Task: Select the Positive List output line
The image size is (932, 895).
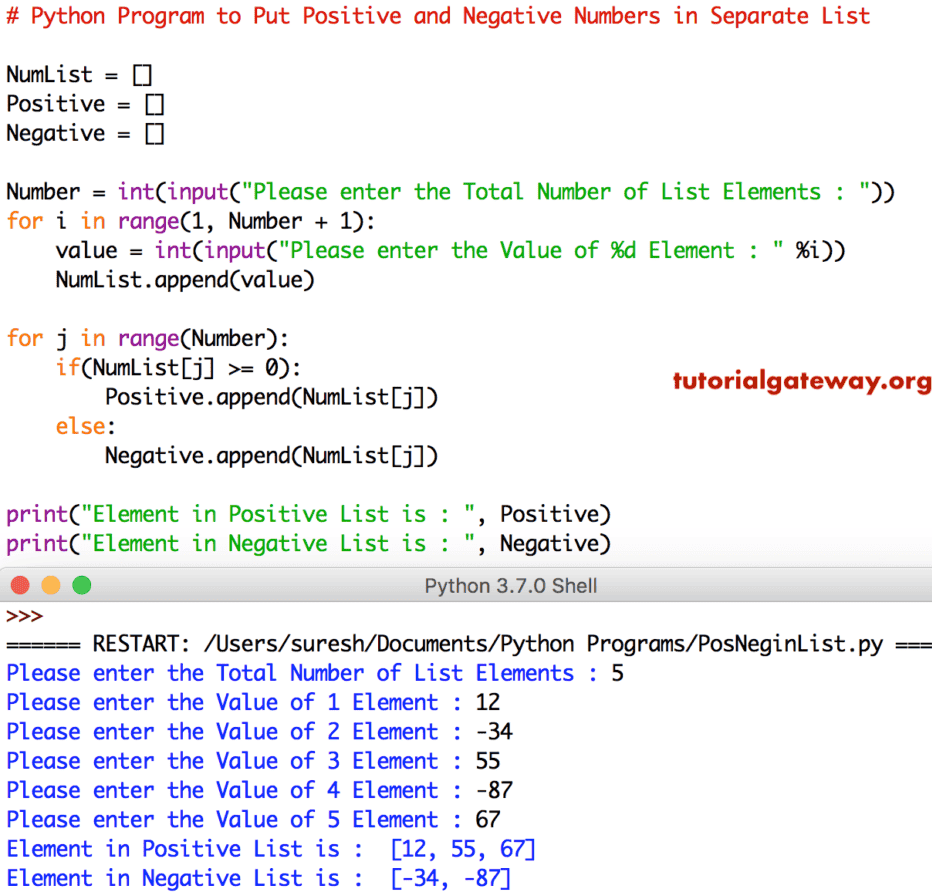Action: 270,848
